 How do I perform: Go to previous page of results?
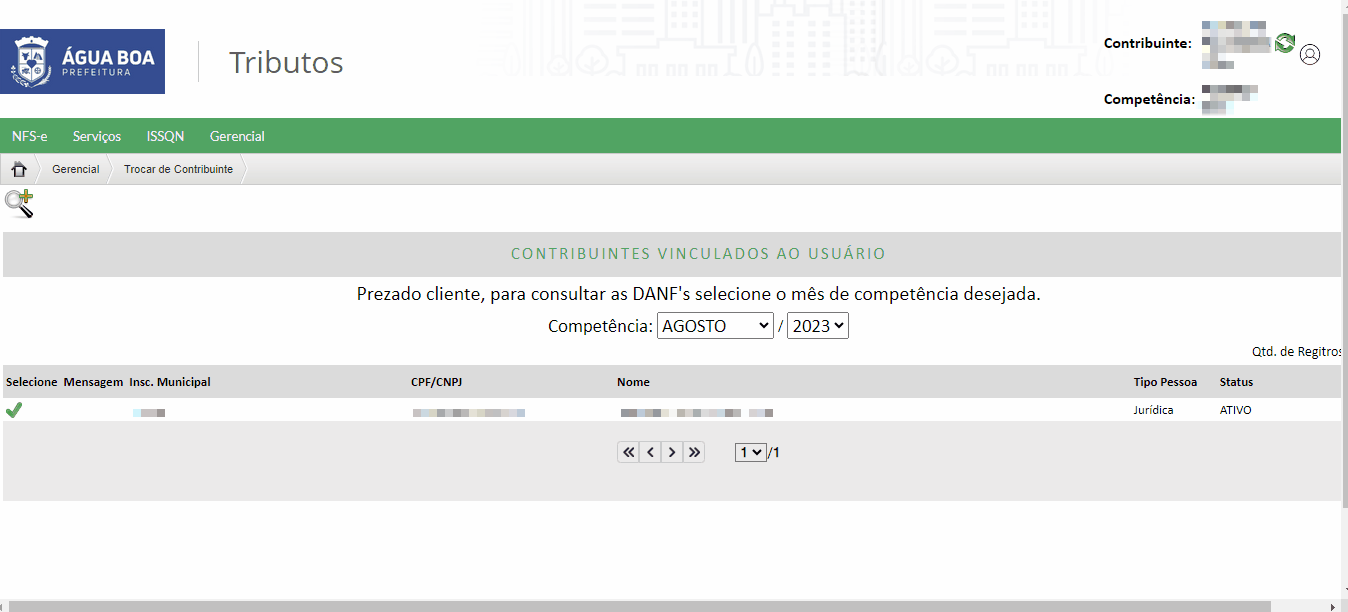[650, 452]
